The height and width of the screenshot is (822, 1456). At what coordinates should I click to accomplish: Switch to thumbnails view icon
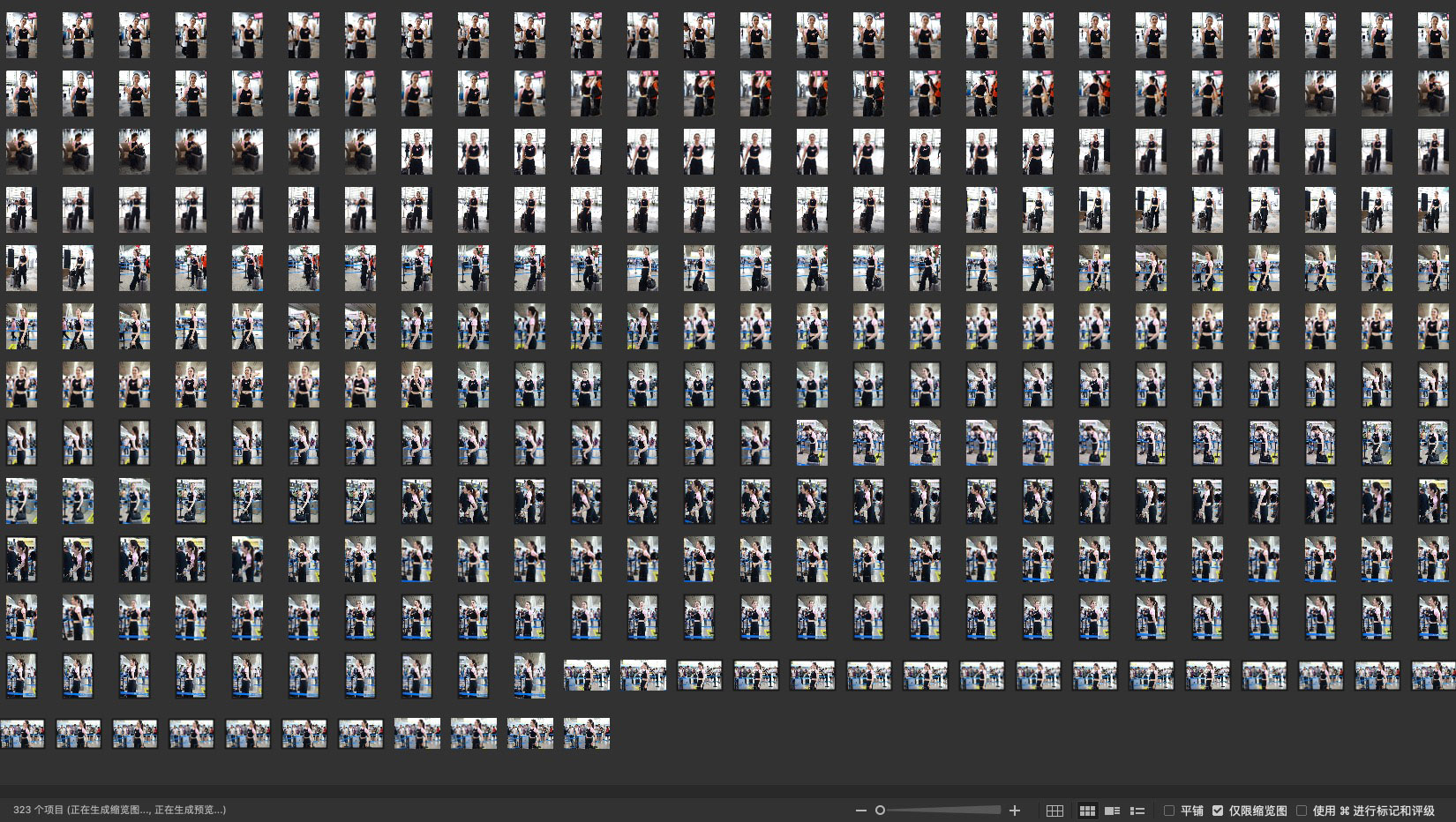coord(1087,811)
